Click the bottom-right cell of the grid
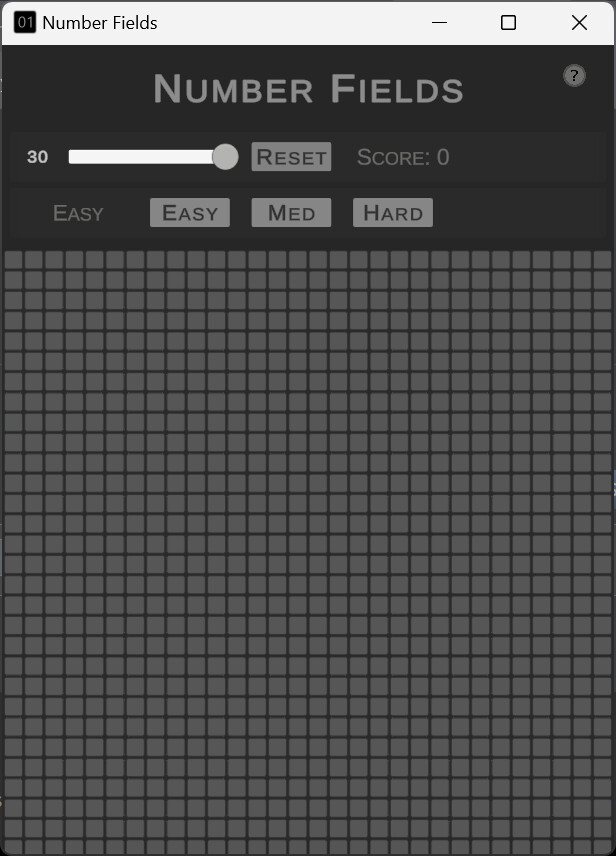This screenshot has height=856, width=616. [603, 845]
